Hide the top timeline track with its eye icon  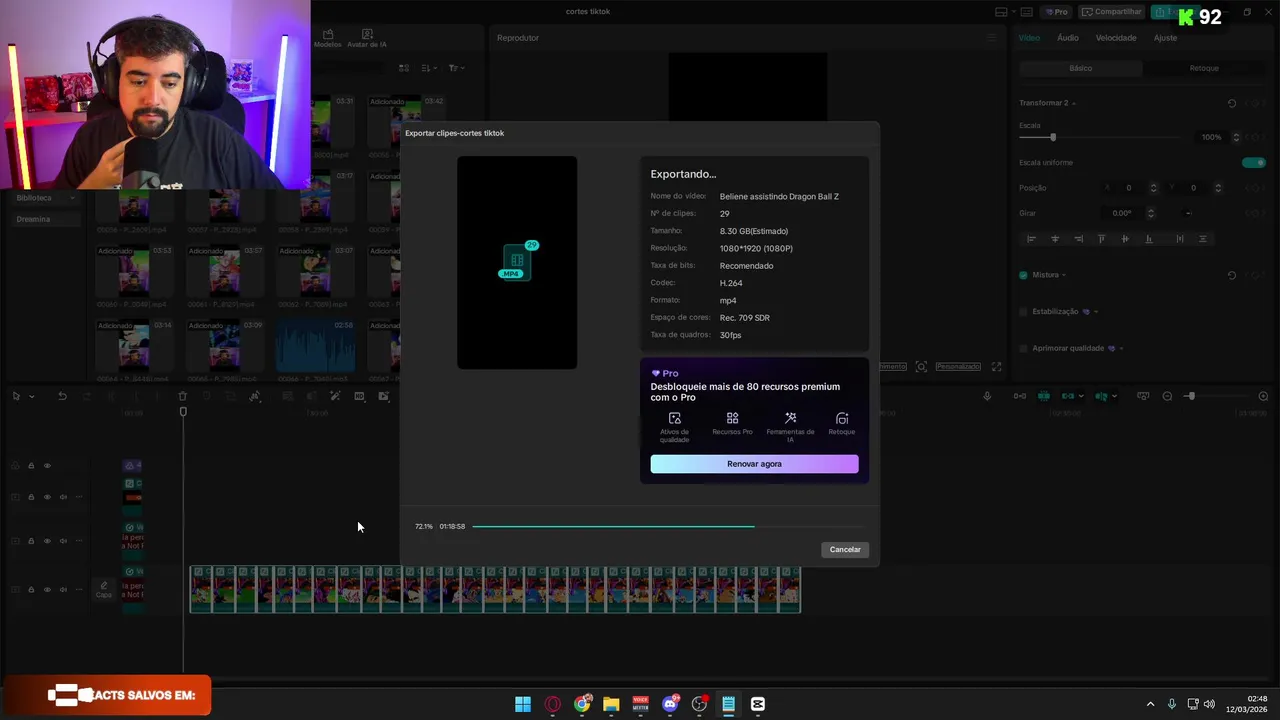47,466
